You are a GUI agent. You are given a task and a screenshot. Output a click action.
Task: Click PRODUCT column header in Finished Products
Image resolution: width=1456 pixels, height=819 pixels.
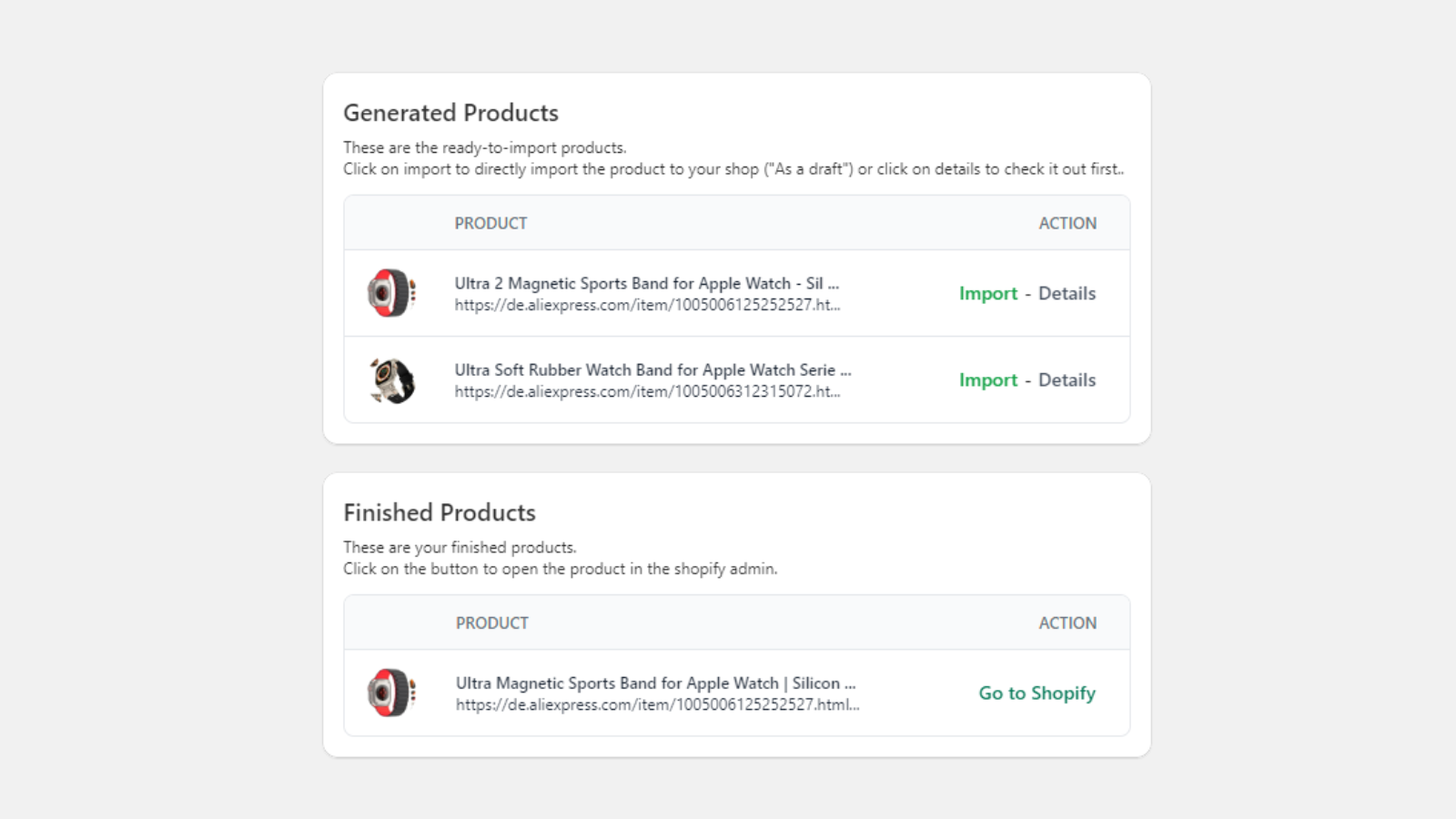tap(491, 623)
